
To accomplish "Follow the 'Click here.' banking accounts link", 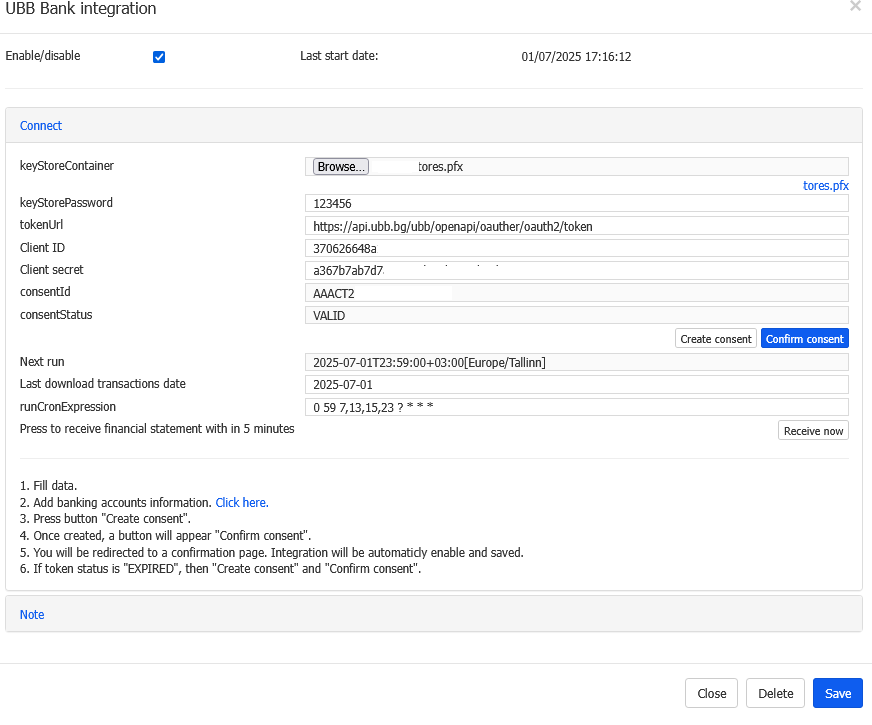I will point(242,503).
